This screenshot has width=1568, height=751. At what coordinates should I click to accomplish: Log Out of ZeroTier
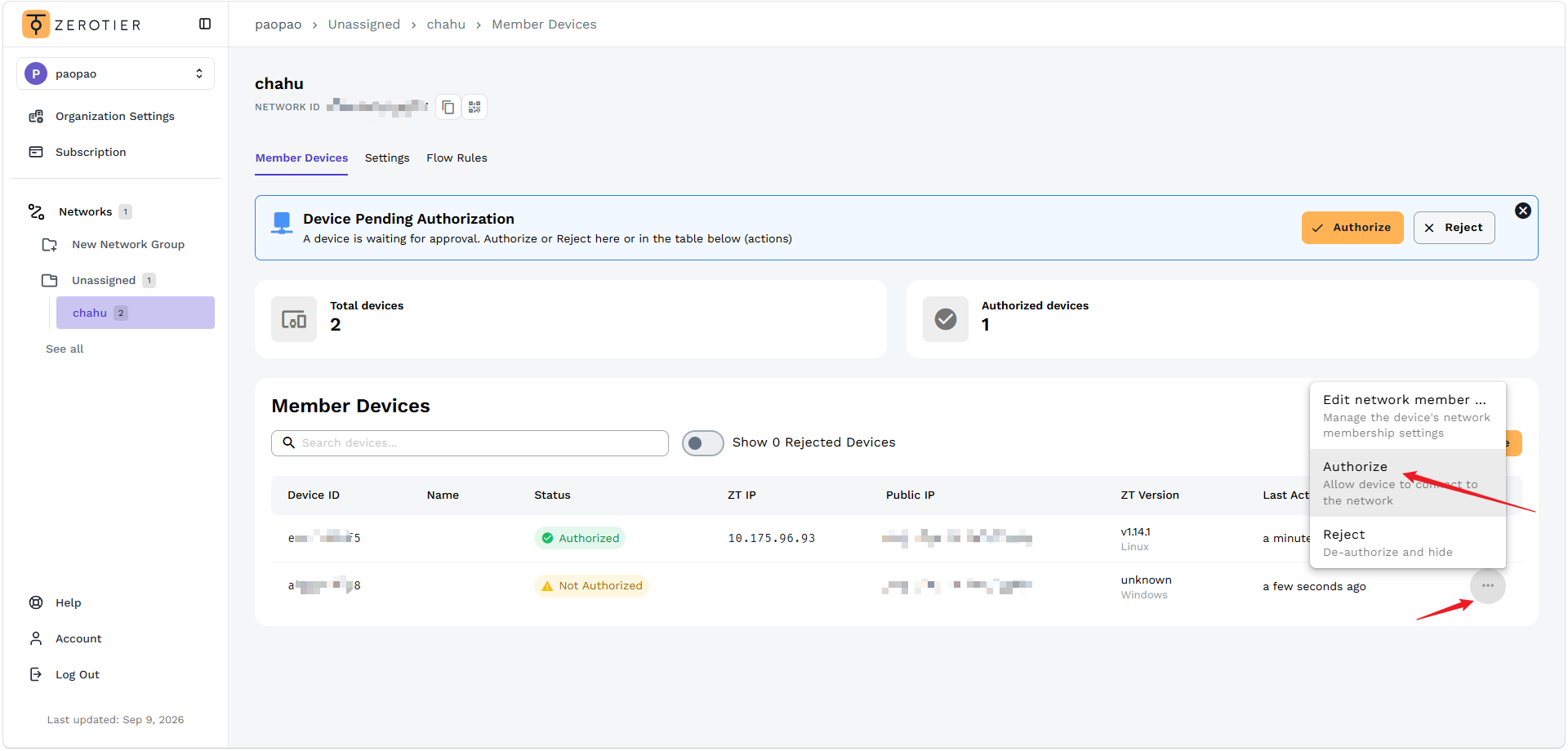[78, 674]
